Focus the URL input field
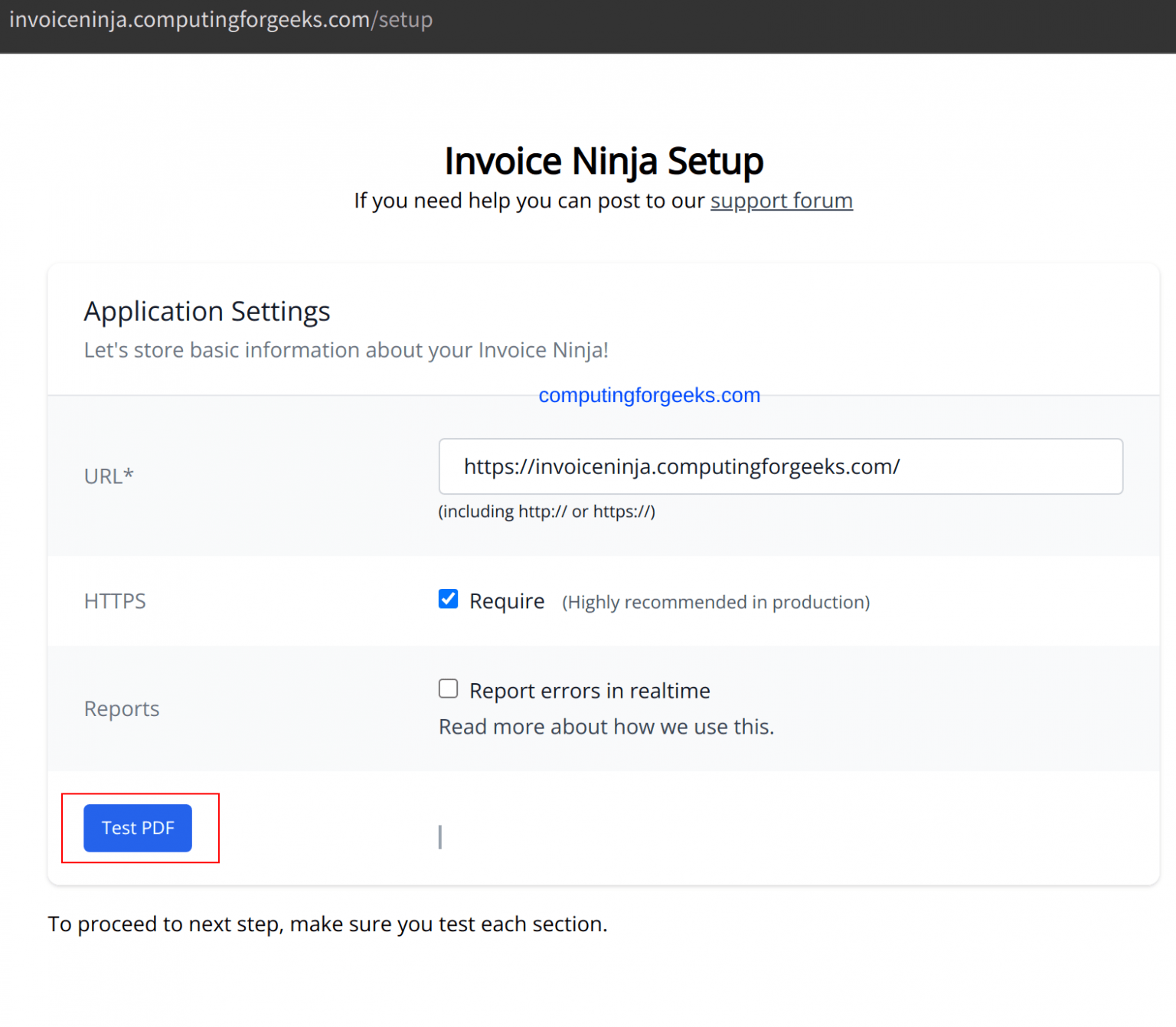The width and height of the screenshot is (1176, 1027). (x=780, y=466)
